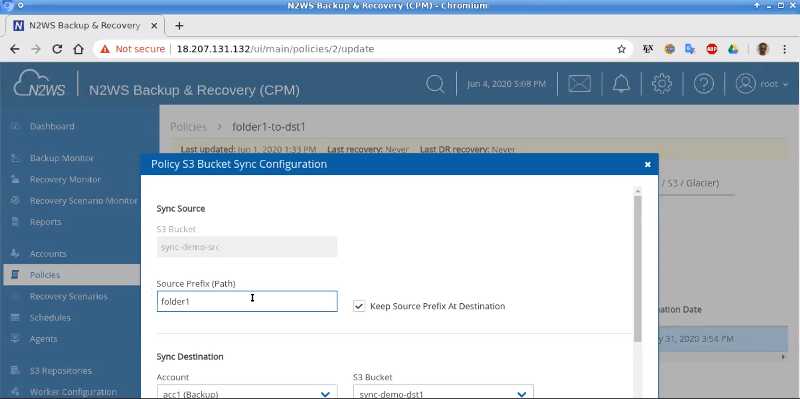Open S3 Repositories in sidebar
This screenshot has height=399, width=800.
pos(61,370)
